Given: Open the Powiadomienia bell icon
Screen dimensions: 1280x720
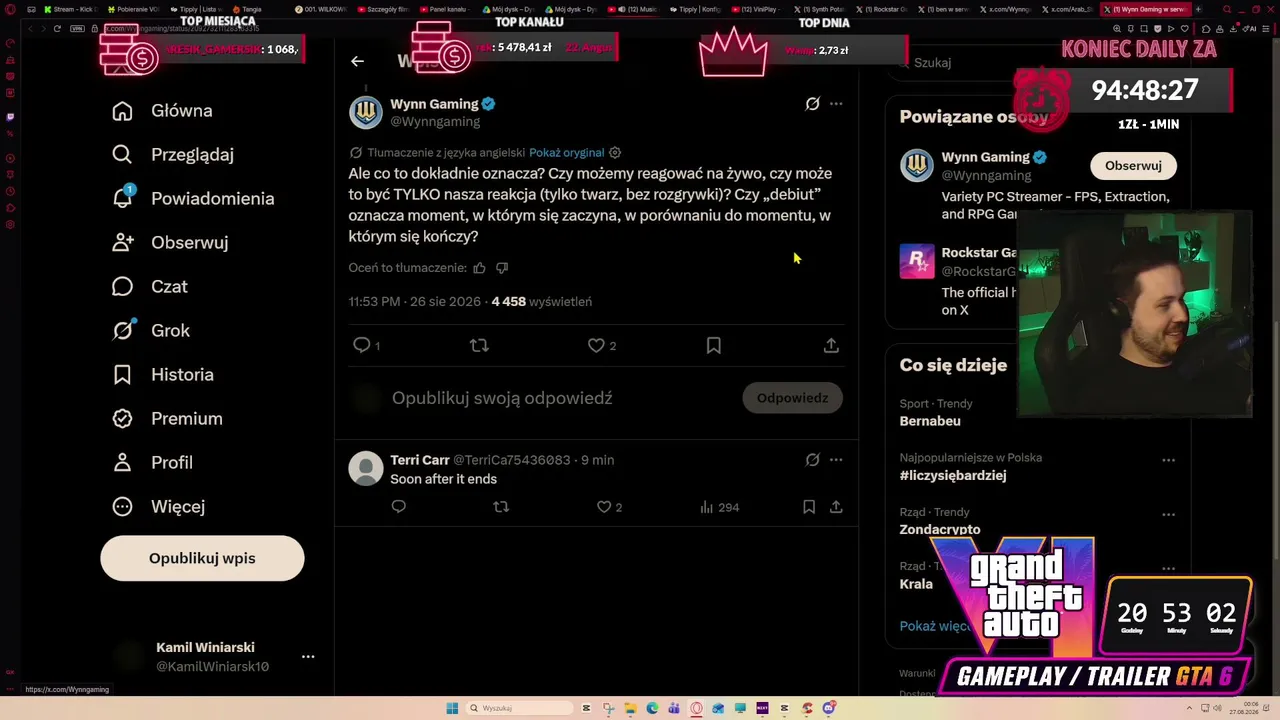Looking at the screenshot, I should pos(122,198).
